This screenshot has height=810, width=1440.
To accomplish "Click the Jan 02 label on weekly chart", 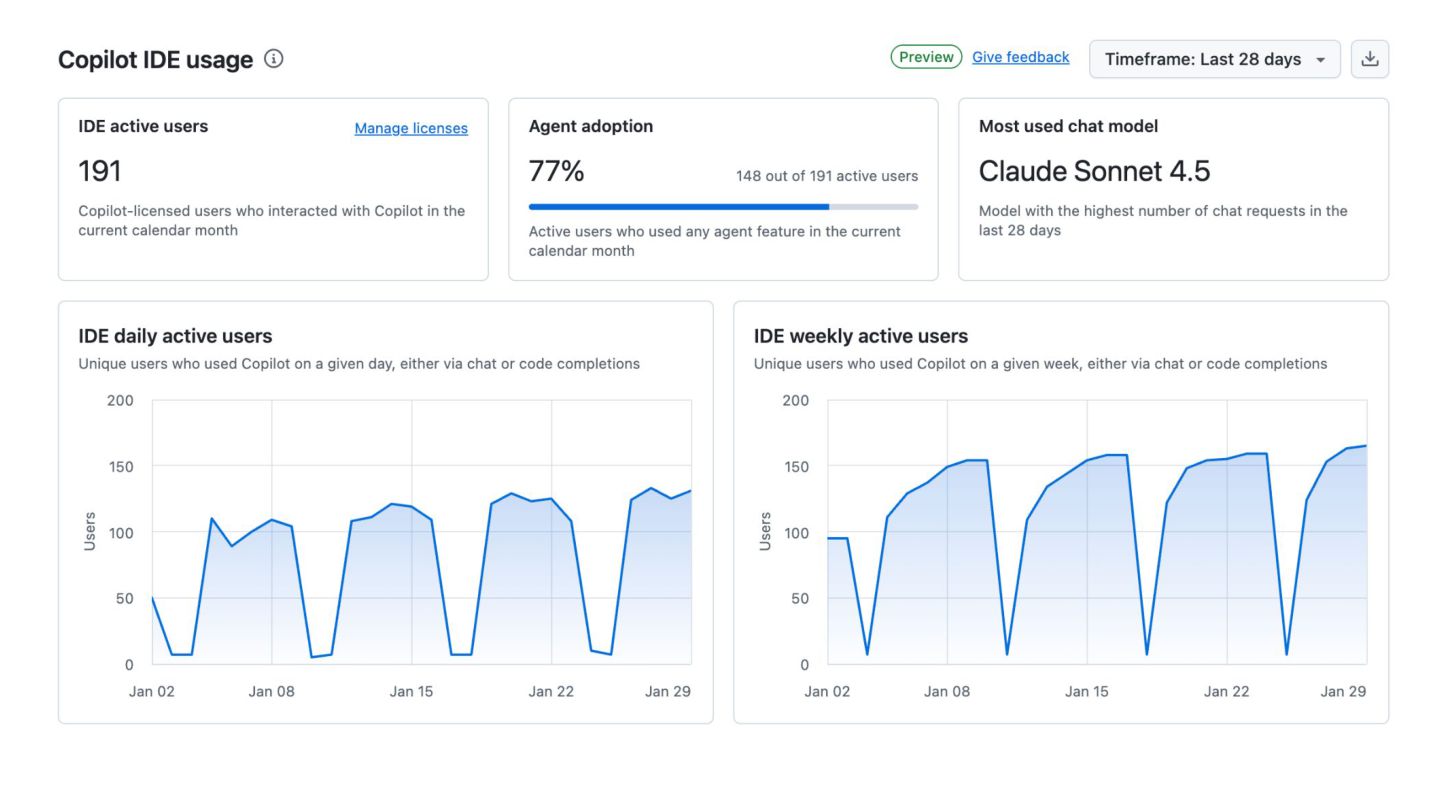I will click(x=827, y=691).
